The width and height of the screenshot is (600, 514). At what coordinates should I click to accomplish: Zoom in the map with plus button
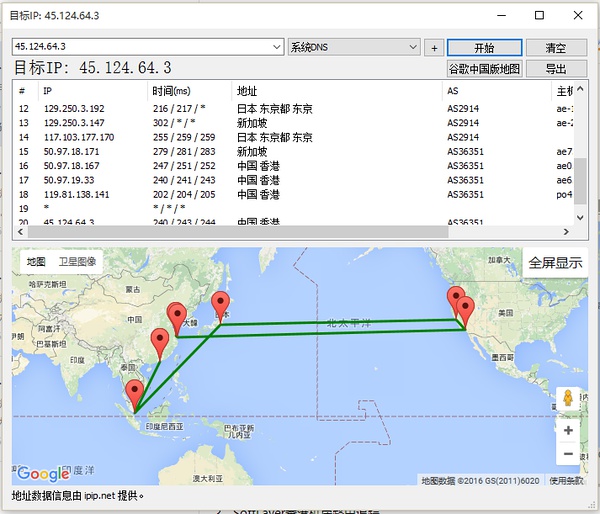click(x=568, y=430)
